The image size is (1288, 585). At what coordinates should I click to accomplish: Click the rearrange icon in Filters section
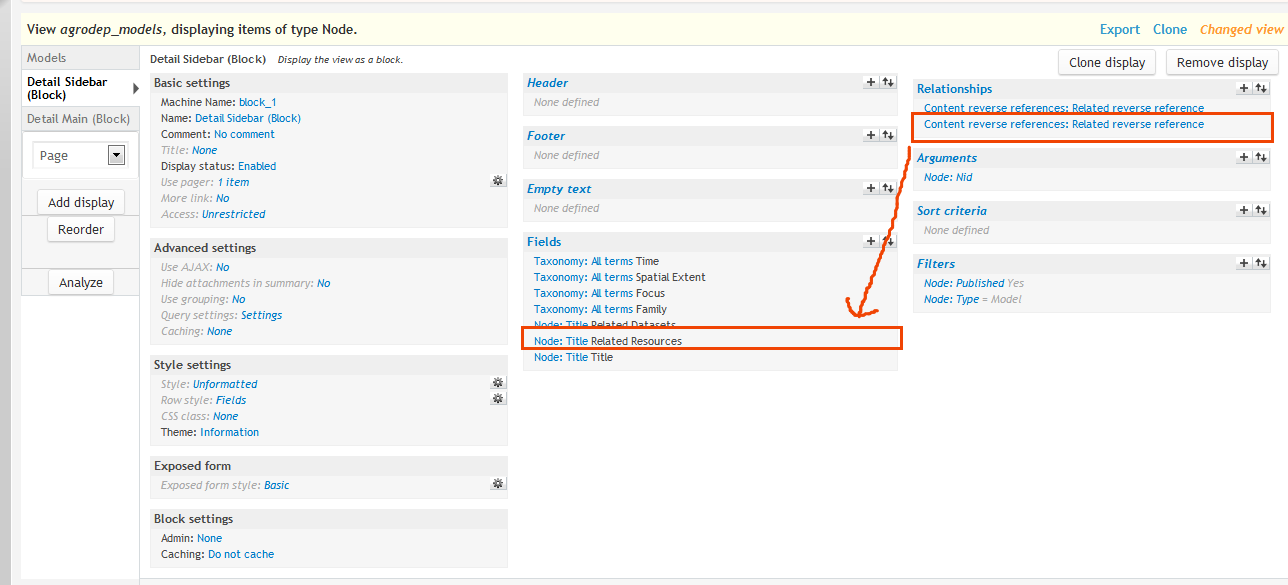coord(1260,264)
